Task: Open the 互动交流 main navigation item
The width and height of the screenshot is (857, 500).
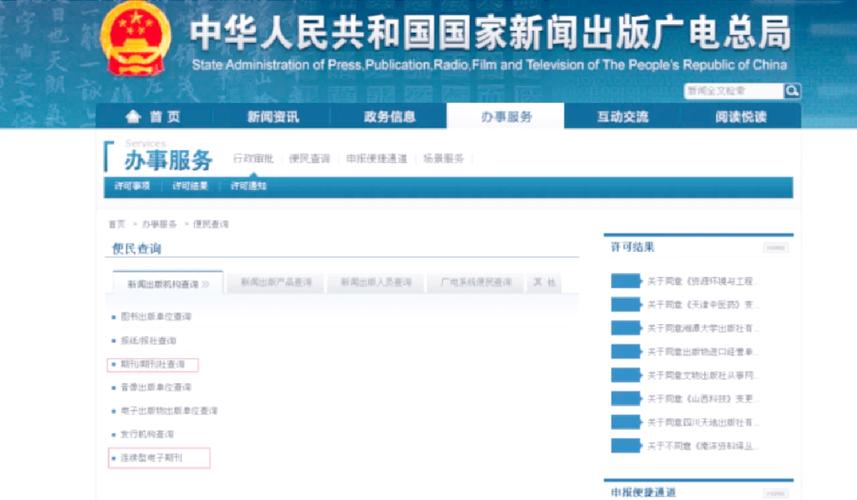Action: click(x=623, y=116)
